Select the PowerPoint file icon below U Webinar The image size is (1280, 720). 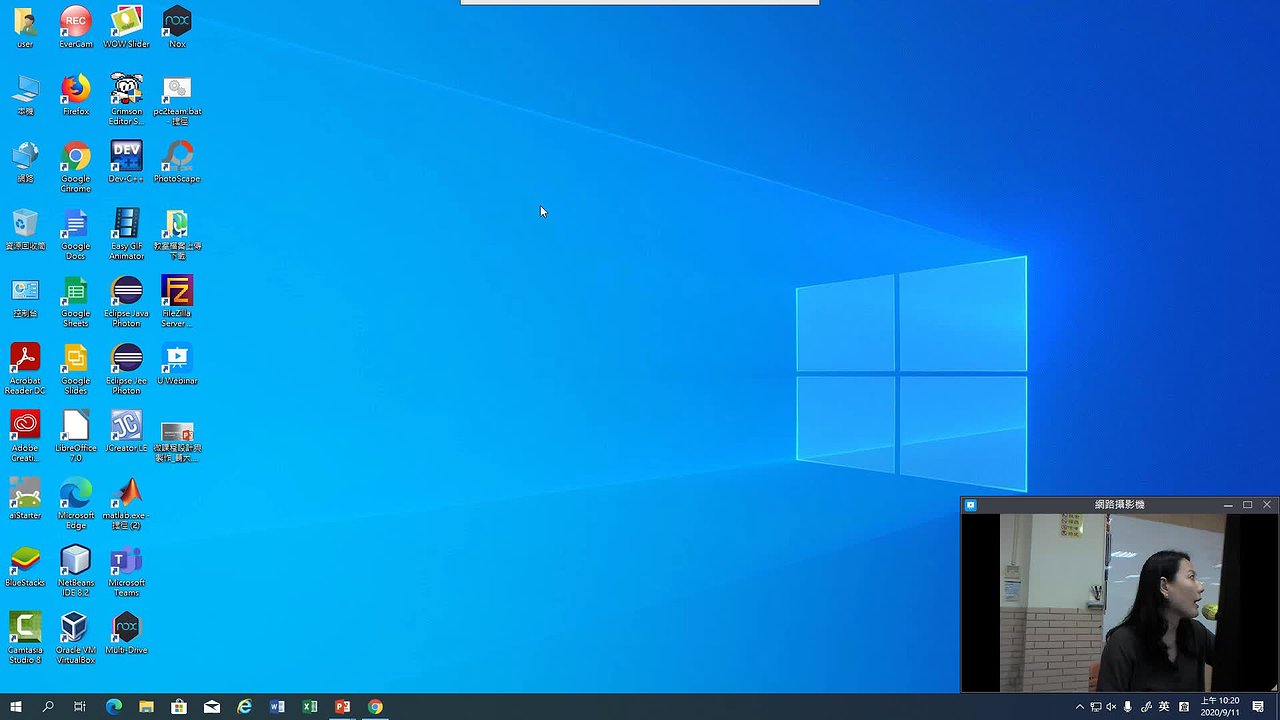click(x=177, y=439)
